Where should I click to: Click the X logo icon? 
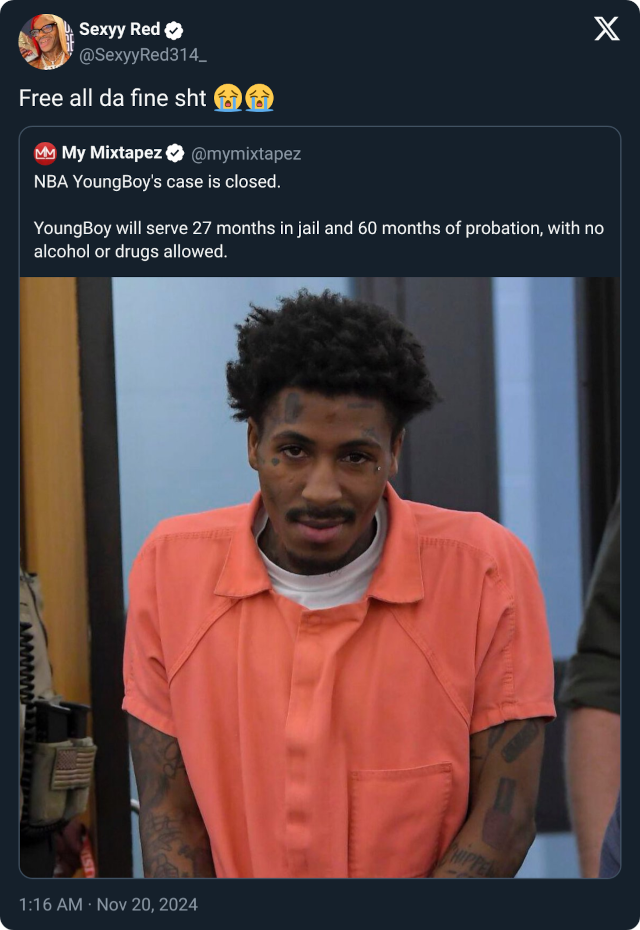(607, 28)
